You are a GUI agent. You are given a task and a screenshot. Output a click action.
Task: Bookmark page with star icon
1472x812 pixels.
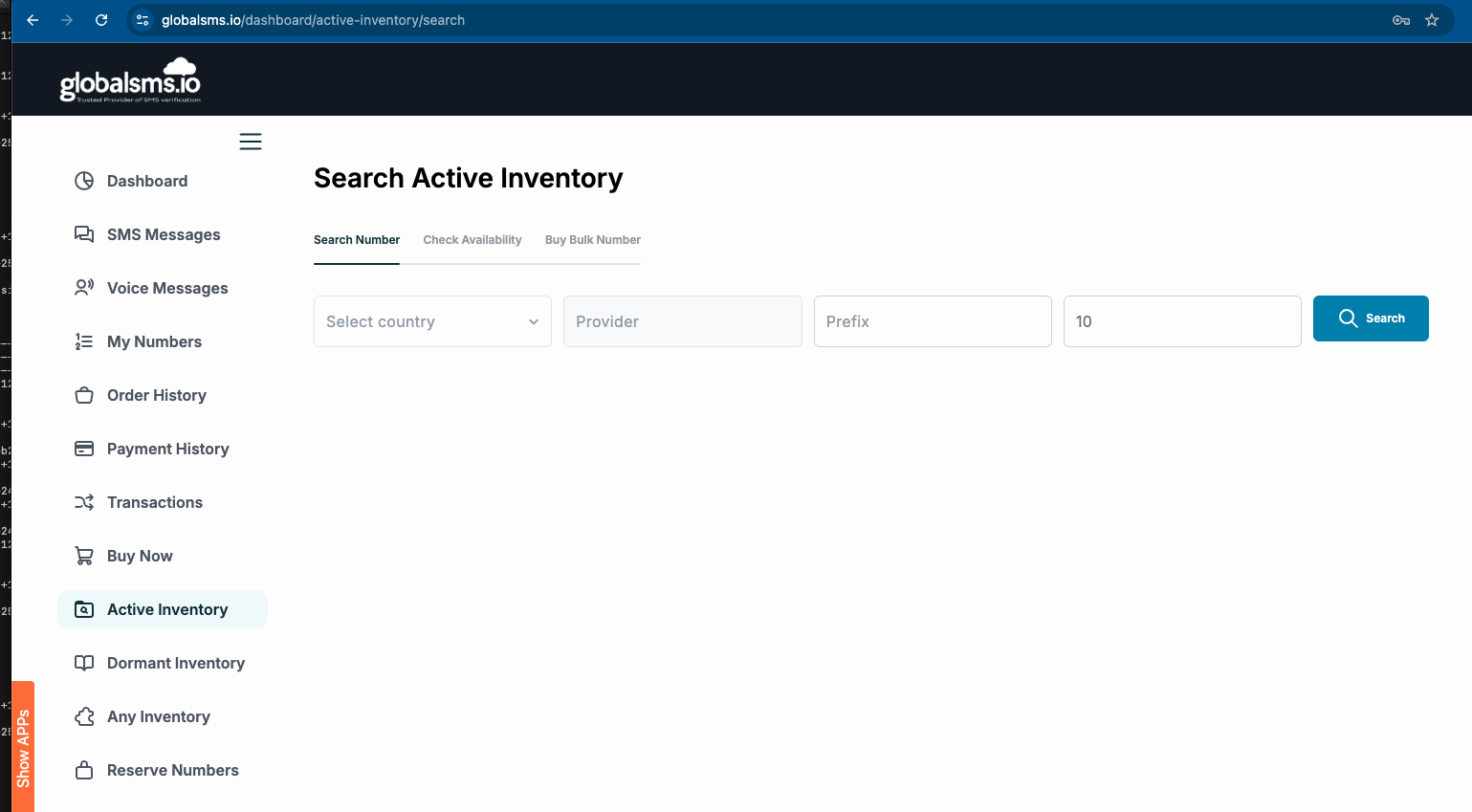click(x=1432, y=20)
